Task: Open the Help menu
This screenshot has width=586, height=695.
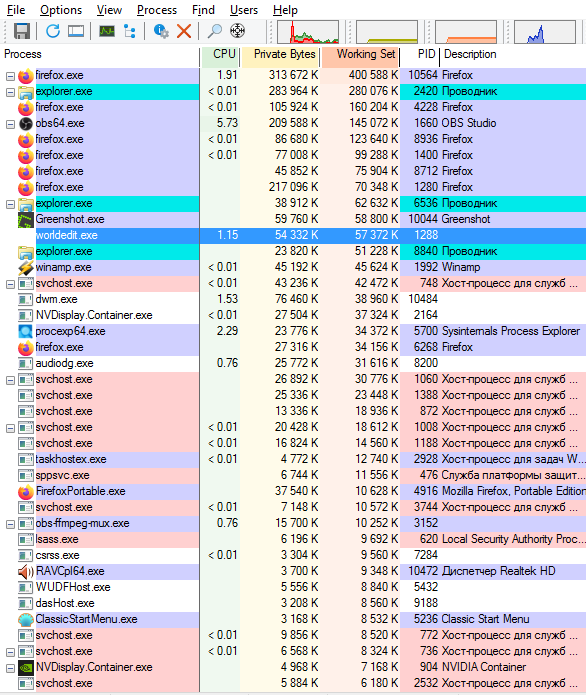Action: [x=285, y=10]
